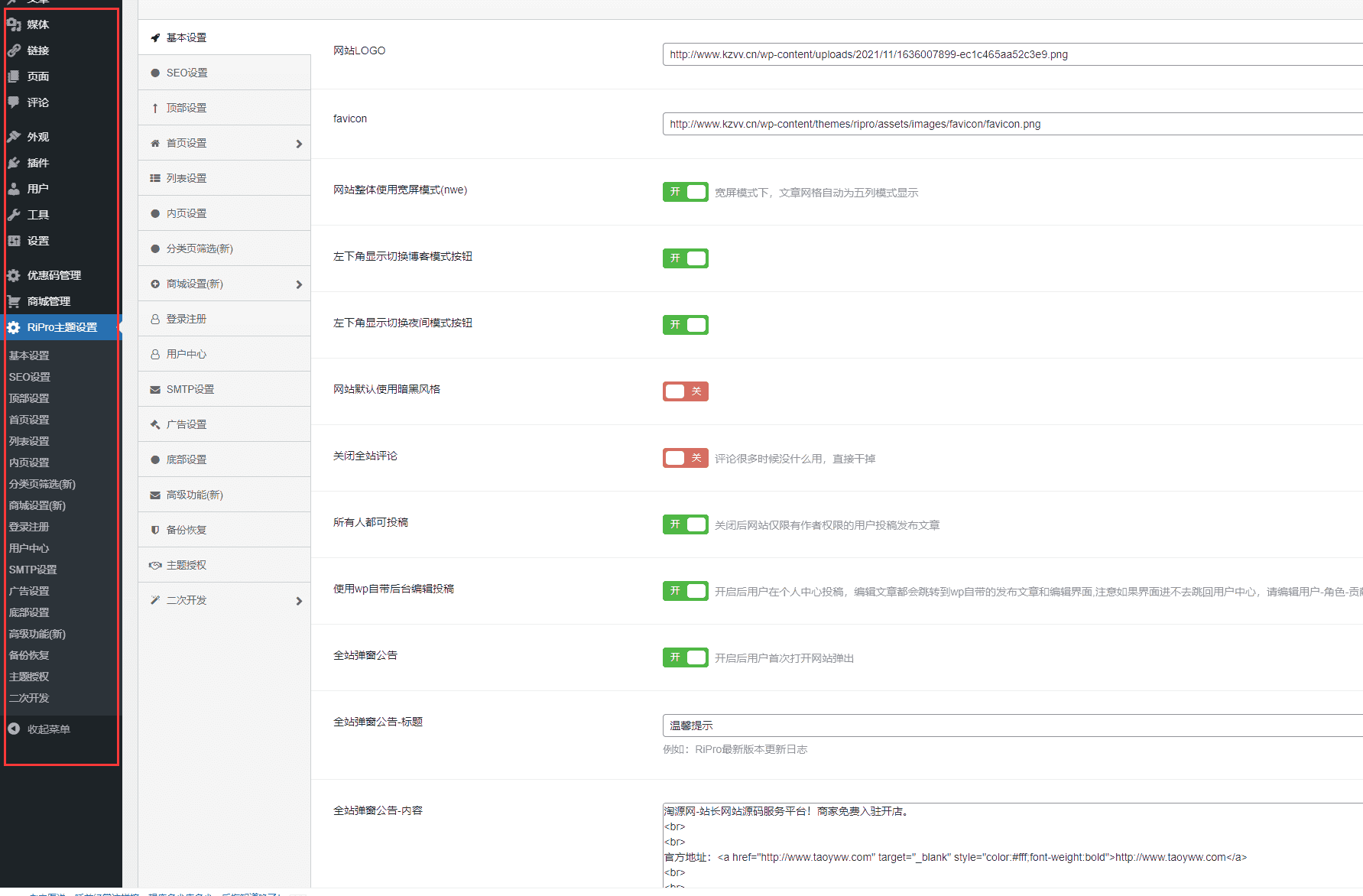Disable 全站弹窗公告 switch
The height and width of the screenshot is (896, 1363).
[686, 657]
